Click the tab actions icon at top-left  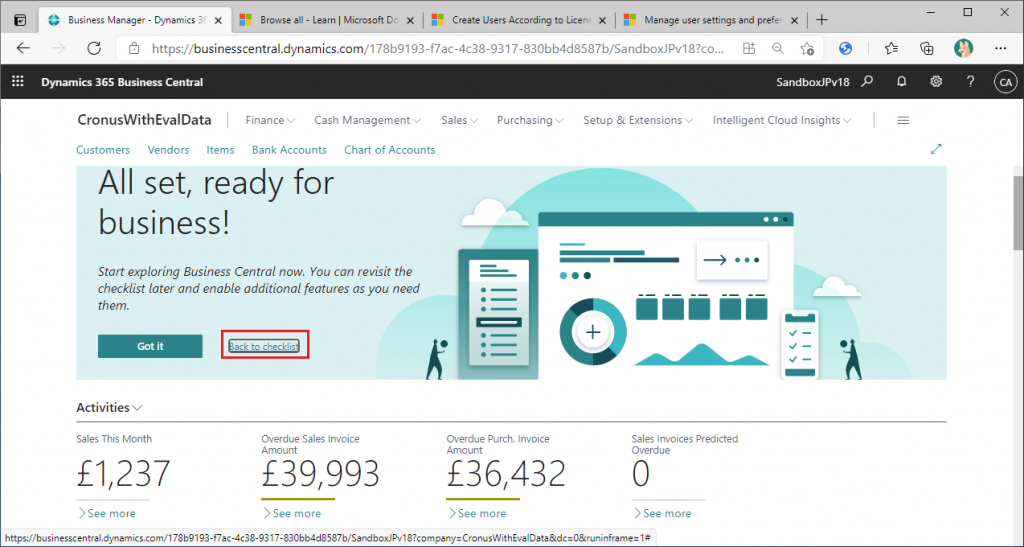(20, 20)
